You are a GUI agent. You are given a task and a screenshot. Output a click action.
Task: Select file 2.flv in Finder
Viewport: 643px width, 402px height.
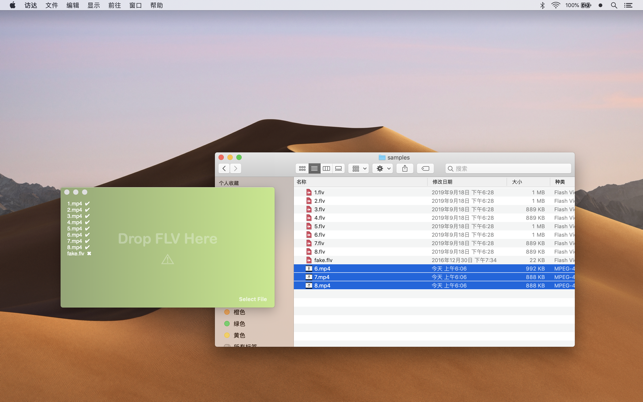coord(434,201)
